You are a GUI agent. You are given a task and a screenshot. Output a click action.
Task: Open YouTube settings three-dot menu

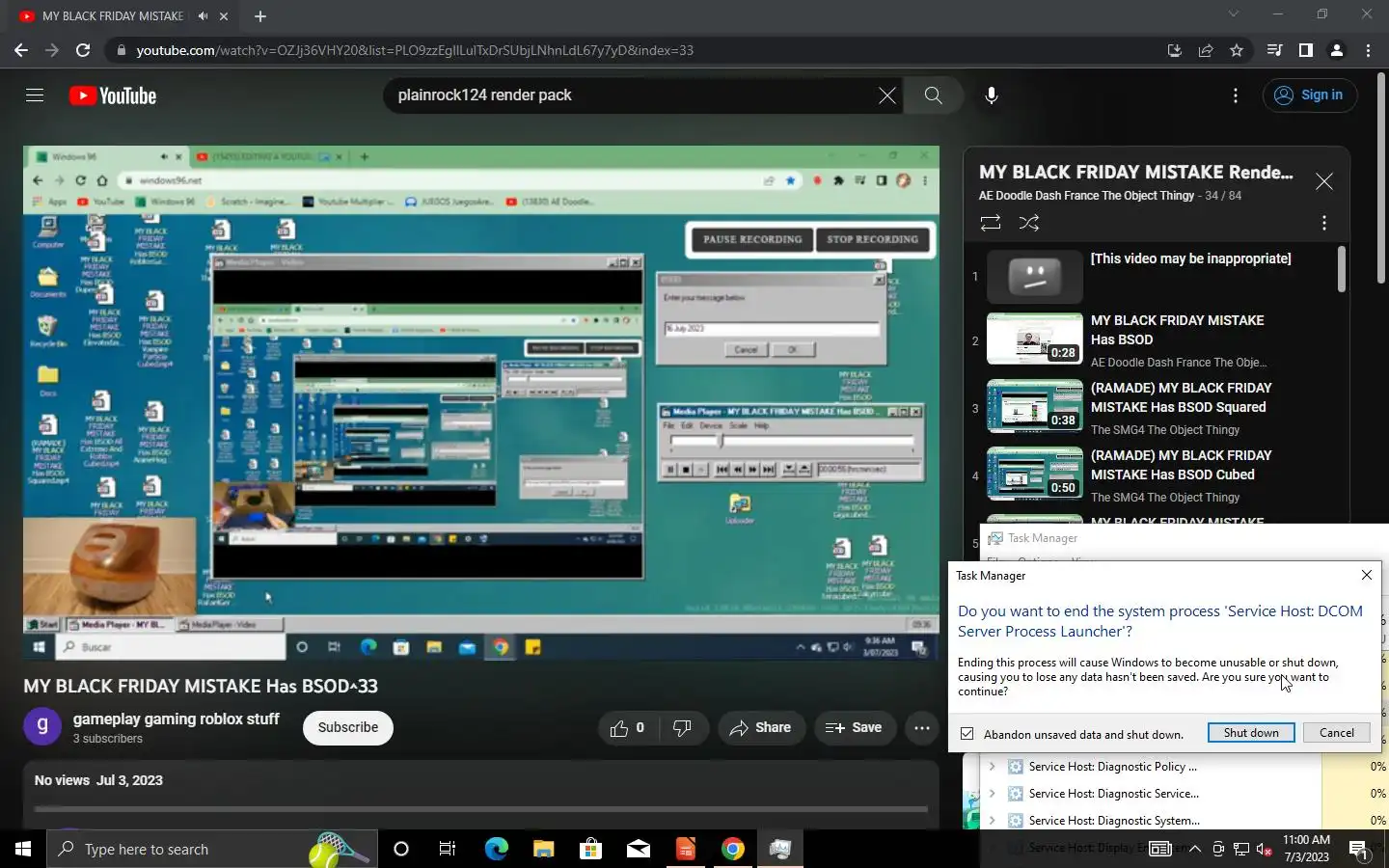pyautogui.click(x=1236, y=95)
